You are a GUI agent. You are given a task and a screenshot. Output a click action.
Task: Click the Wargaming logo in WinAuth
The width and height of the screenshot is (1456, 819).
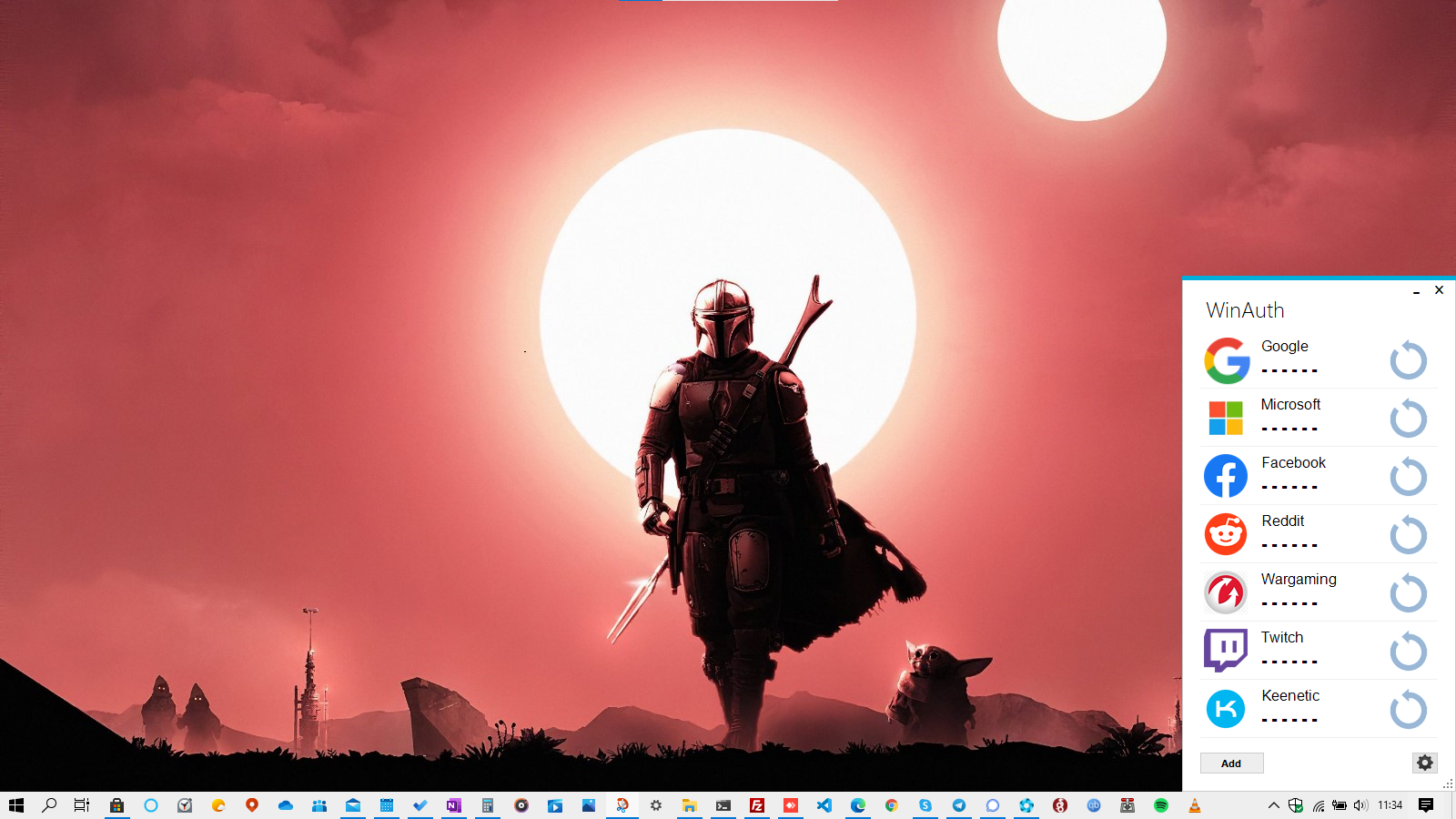[x=1226, y=592]
